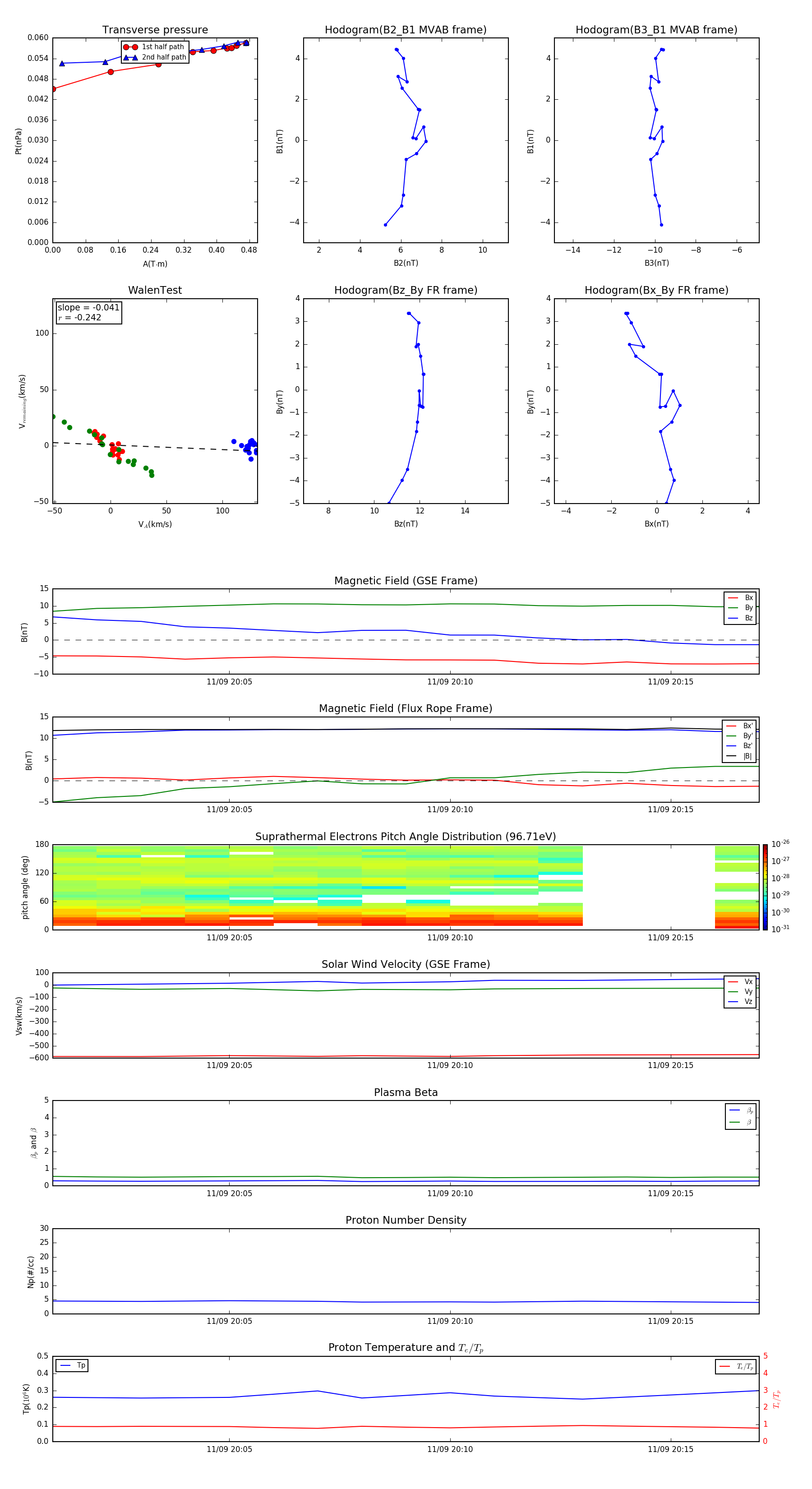Click the |B| legend entry in Flux Rope panel

pos(739,756)
